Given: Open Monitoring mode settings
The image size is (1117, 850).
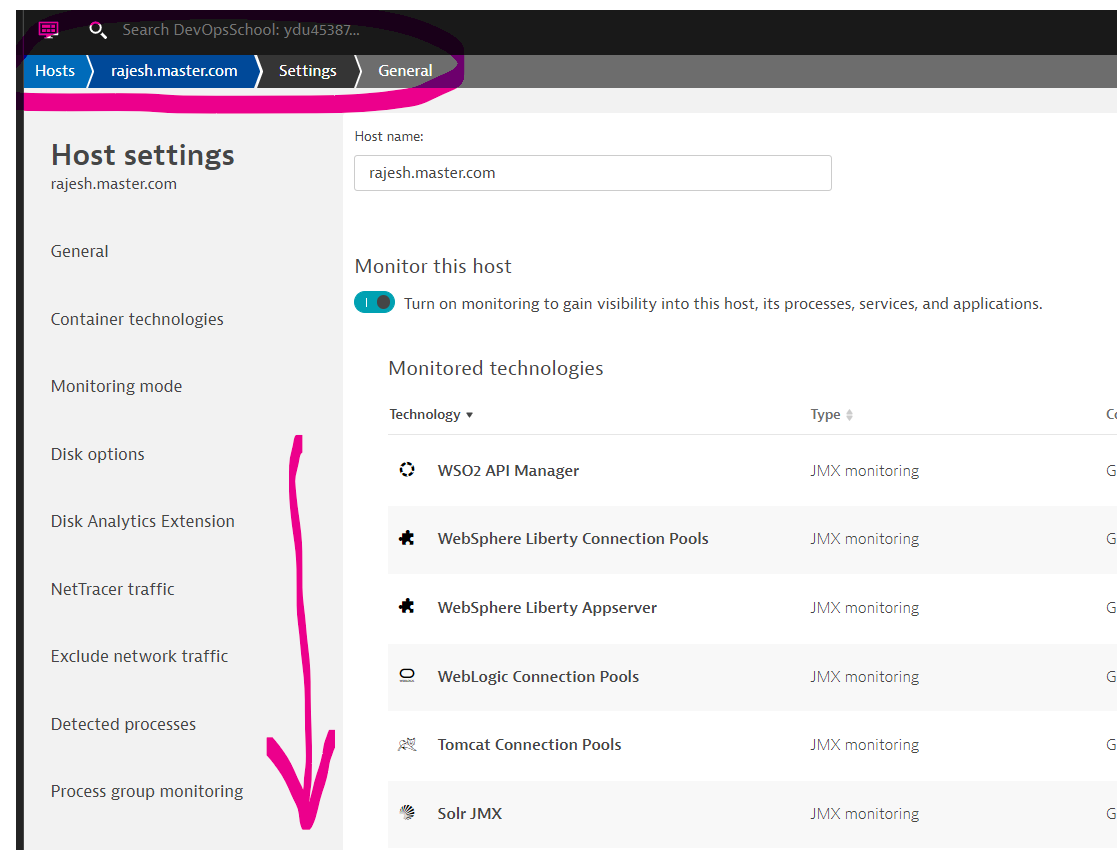Looking at the screenshot, I should (x=116, y=386).
